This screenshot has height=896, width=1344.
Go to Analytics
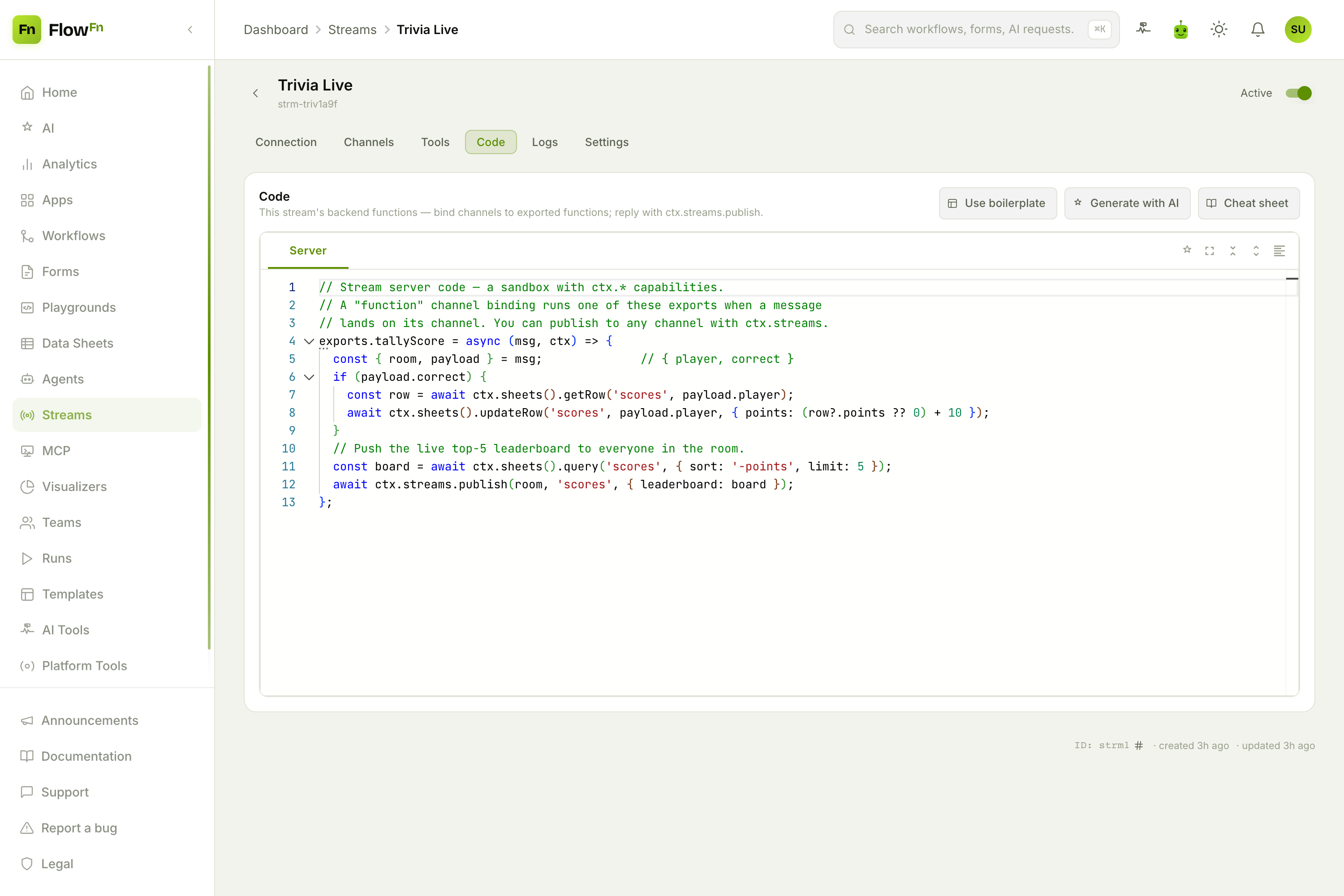(107, 164)
